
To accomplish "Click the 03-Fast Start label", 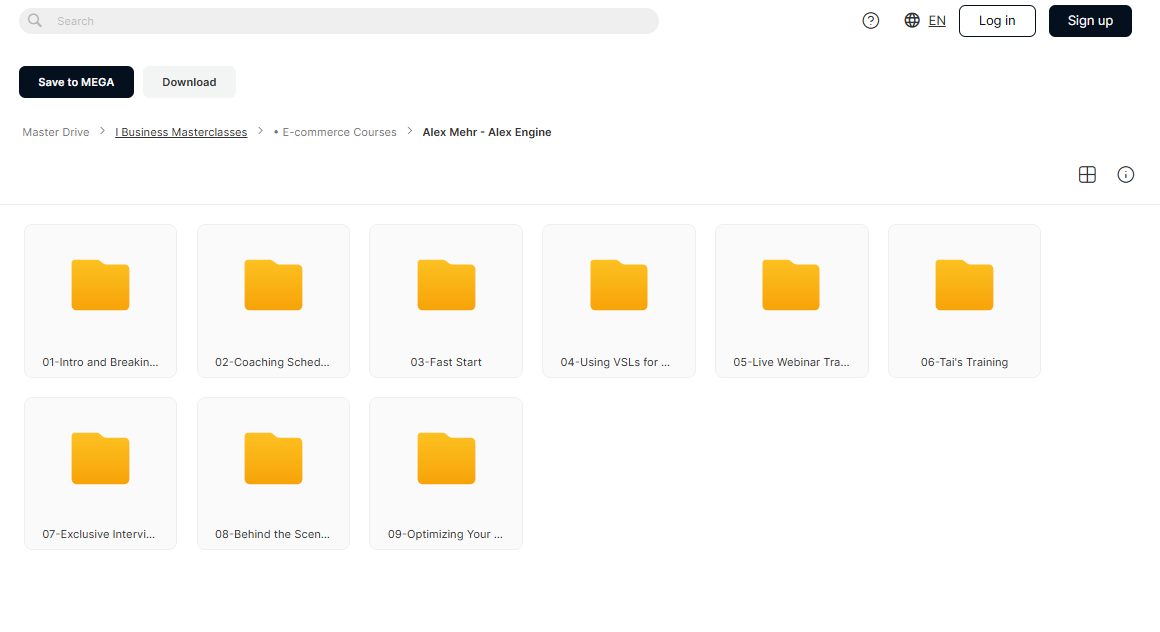I will [446, 362].
